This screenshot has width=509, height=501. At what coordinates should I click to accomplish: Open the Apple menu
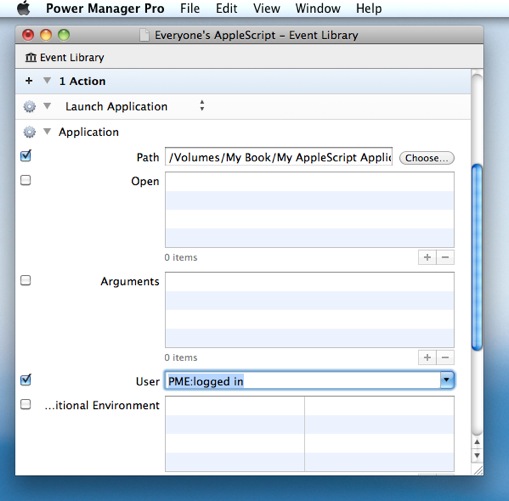[24, 8]
